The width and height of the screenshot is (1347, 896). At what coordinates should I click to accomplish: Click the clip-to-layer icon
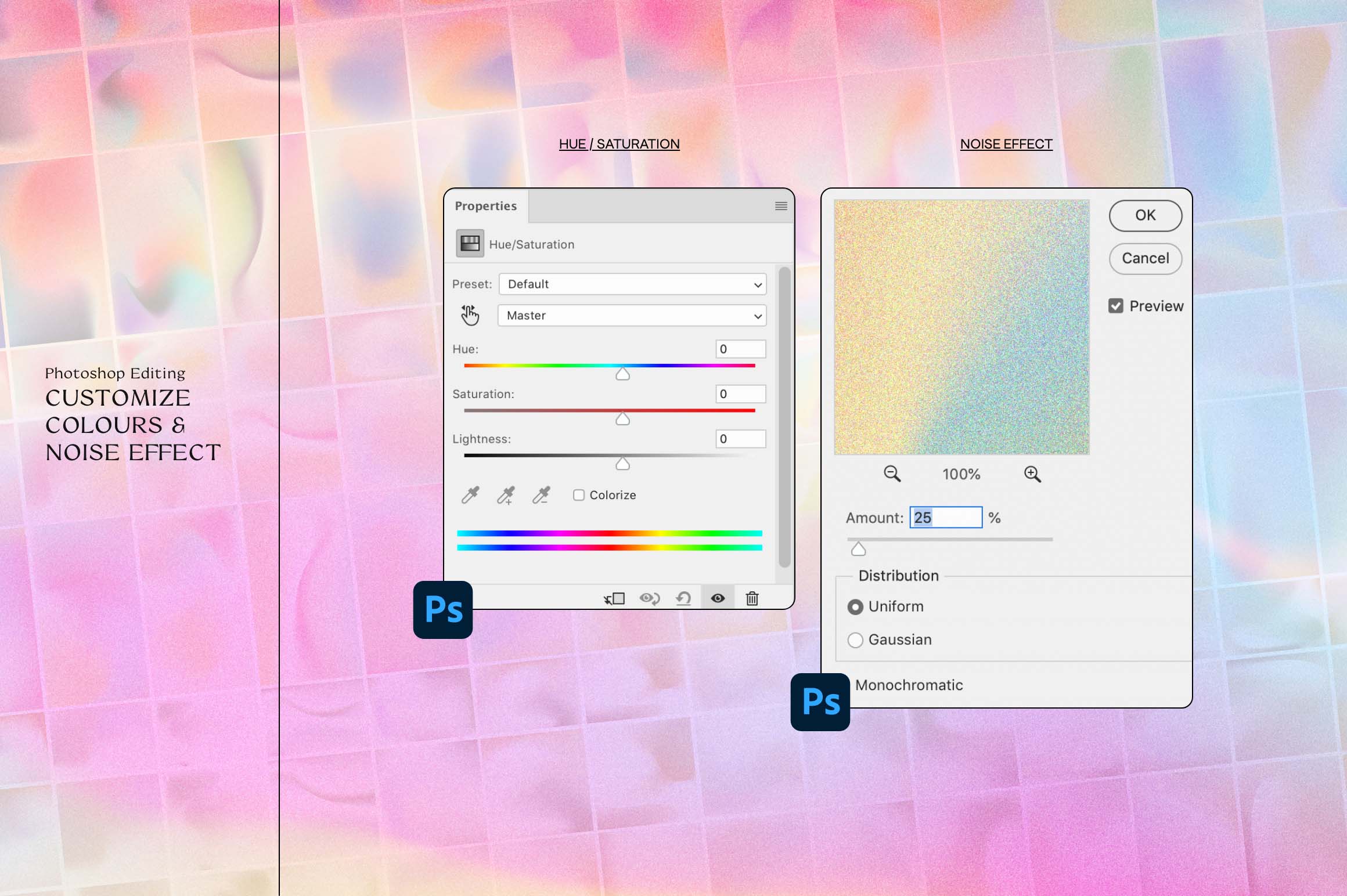point(614,598)
